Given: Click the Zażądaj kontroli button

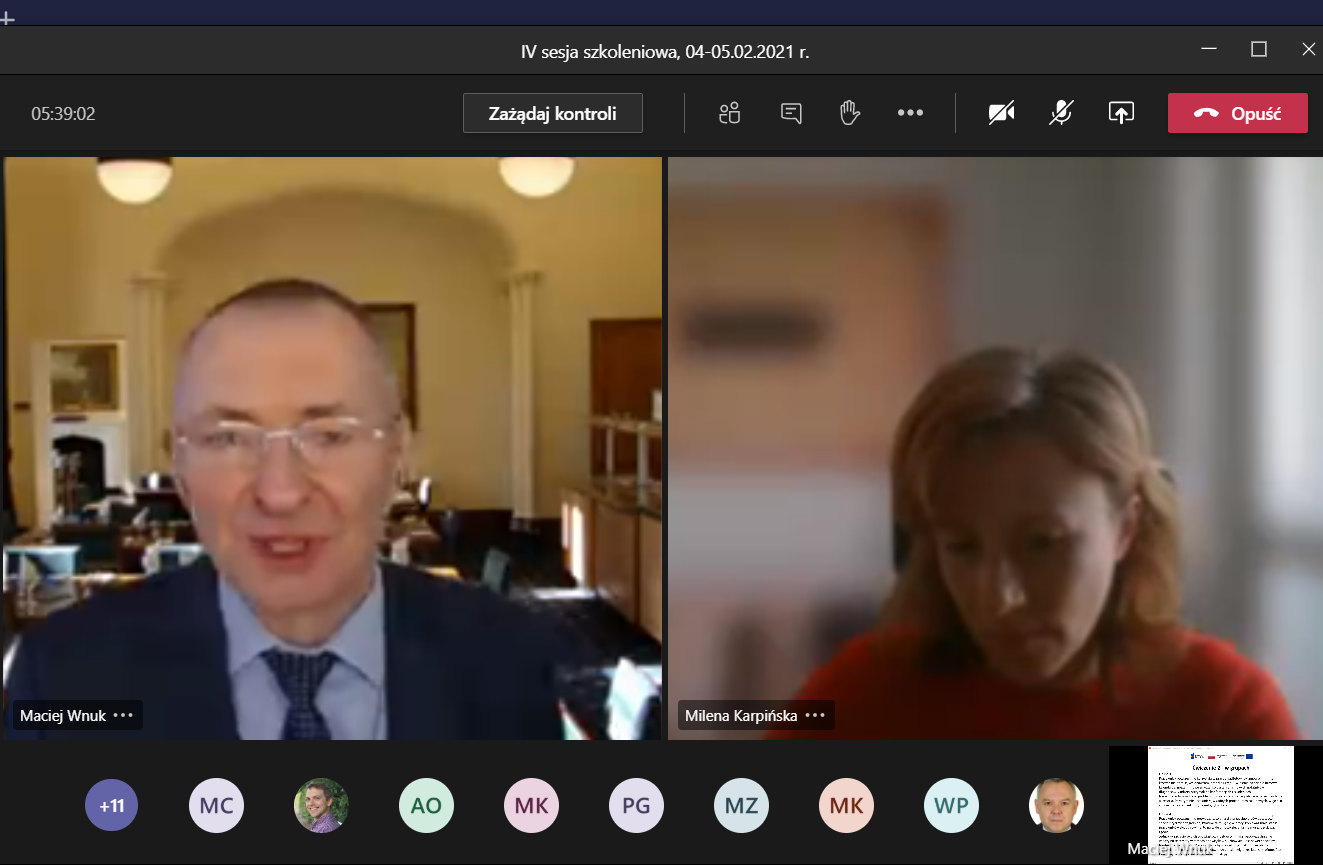Looking at the screenshot, I should (x=552, y=113).
